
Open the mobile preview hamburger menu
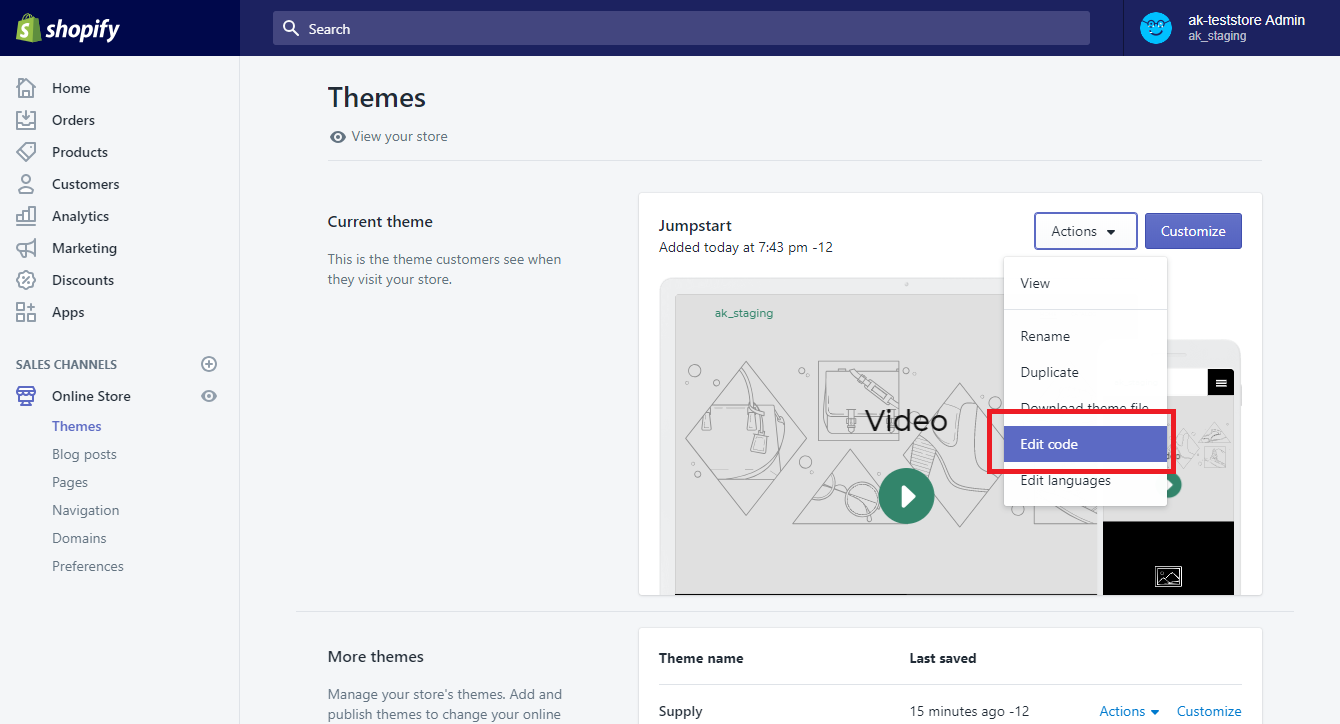click(1220, 382)
